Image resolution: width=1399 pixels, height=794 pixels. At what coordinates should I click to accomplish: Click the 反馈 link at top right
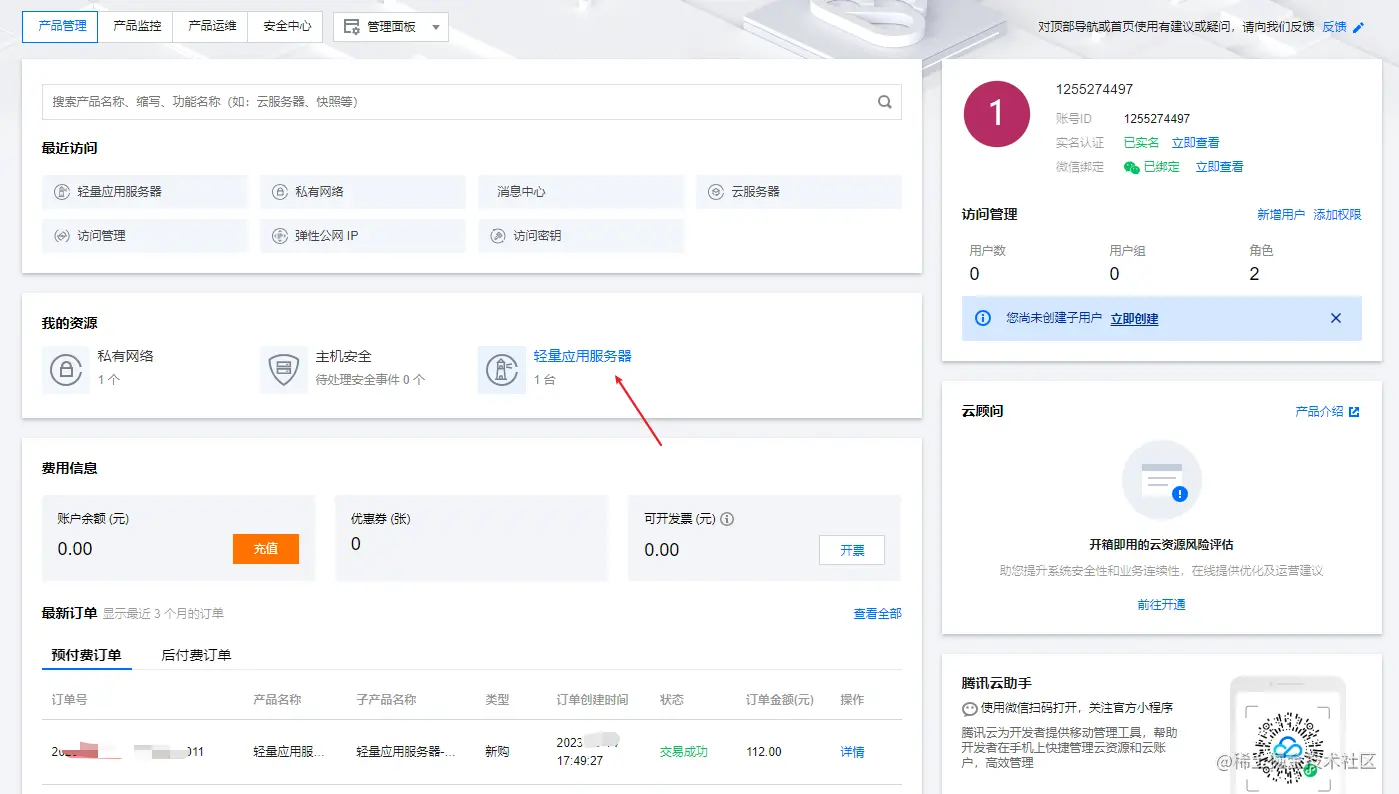[x=1334, y=27]
